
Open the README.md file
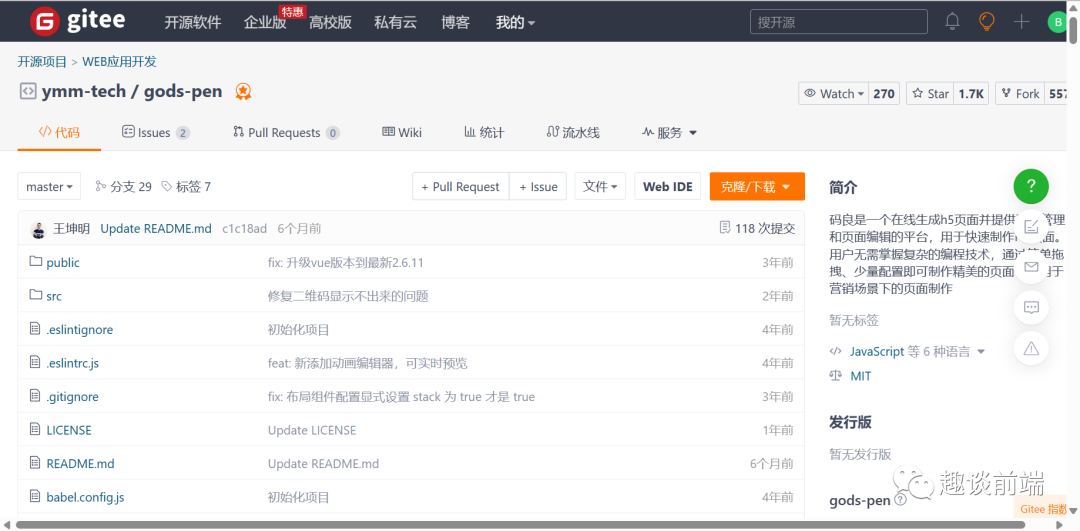(x=81, y=464)
